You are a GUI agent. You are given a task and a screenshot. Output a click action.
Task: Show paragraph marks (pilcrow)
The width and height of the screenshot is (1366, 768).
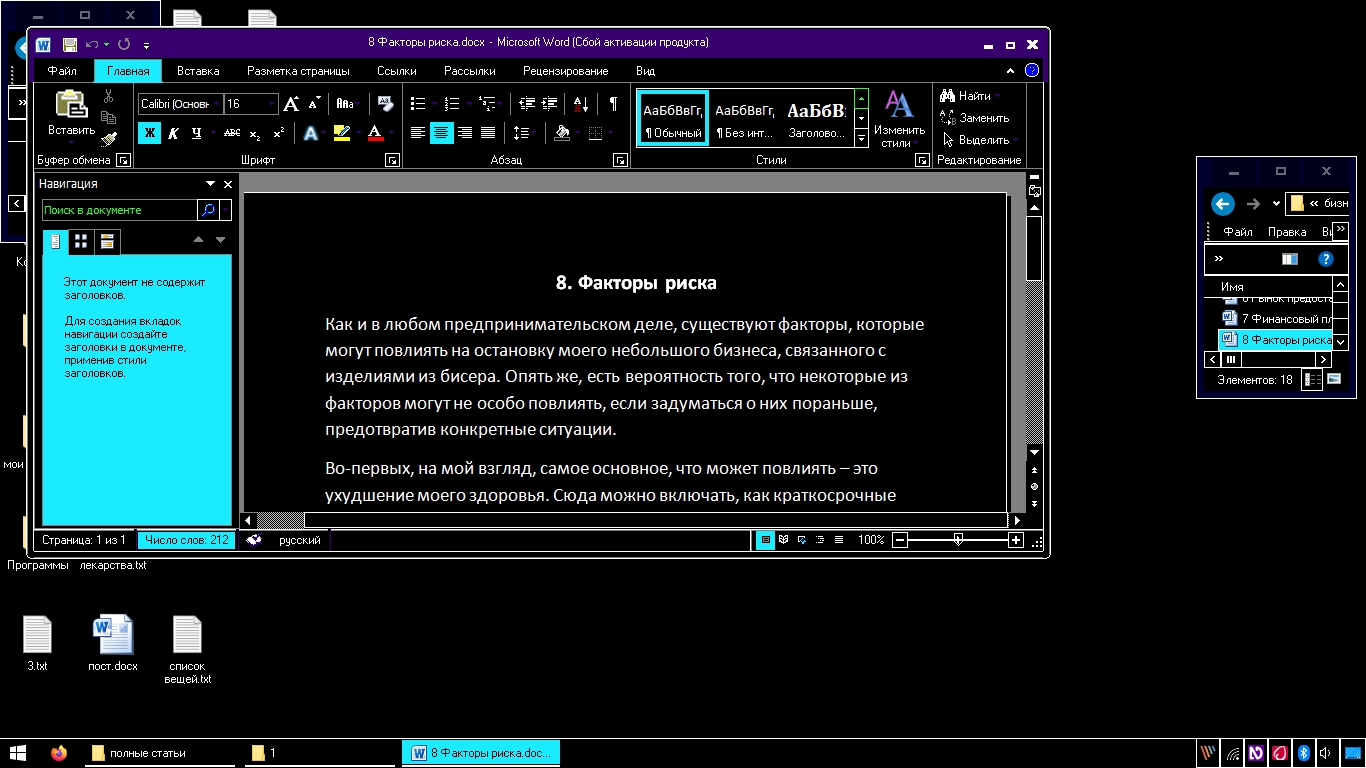coord(612,104)
